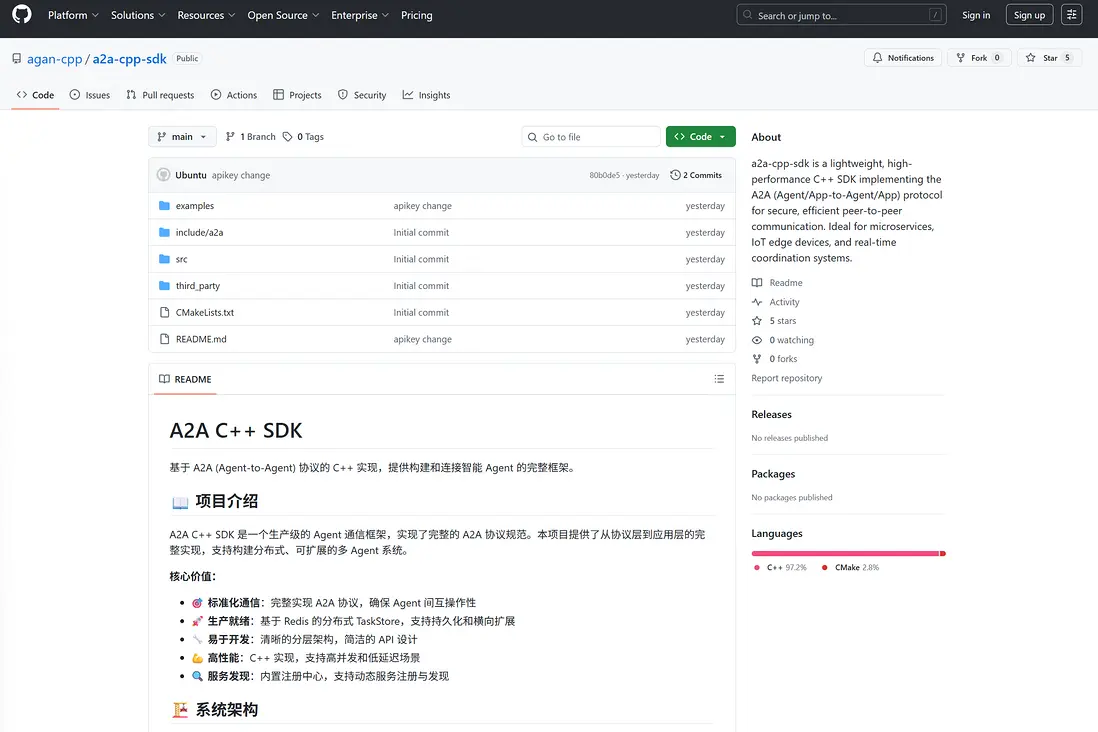Screen dimensions: 1098x732
Task: Click the examples folder icon
Action: pos(165,205)
